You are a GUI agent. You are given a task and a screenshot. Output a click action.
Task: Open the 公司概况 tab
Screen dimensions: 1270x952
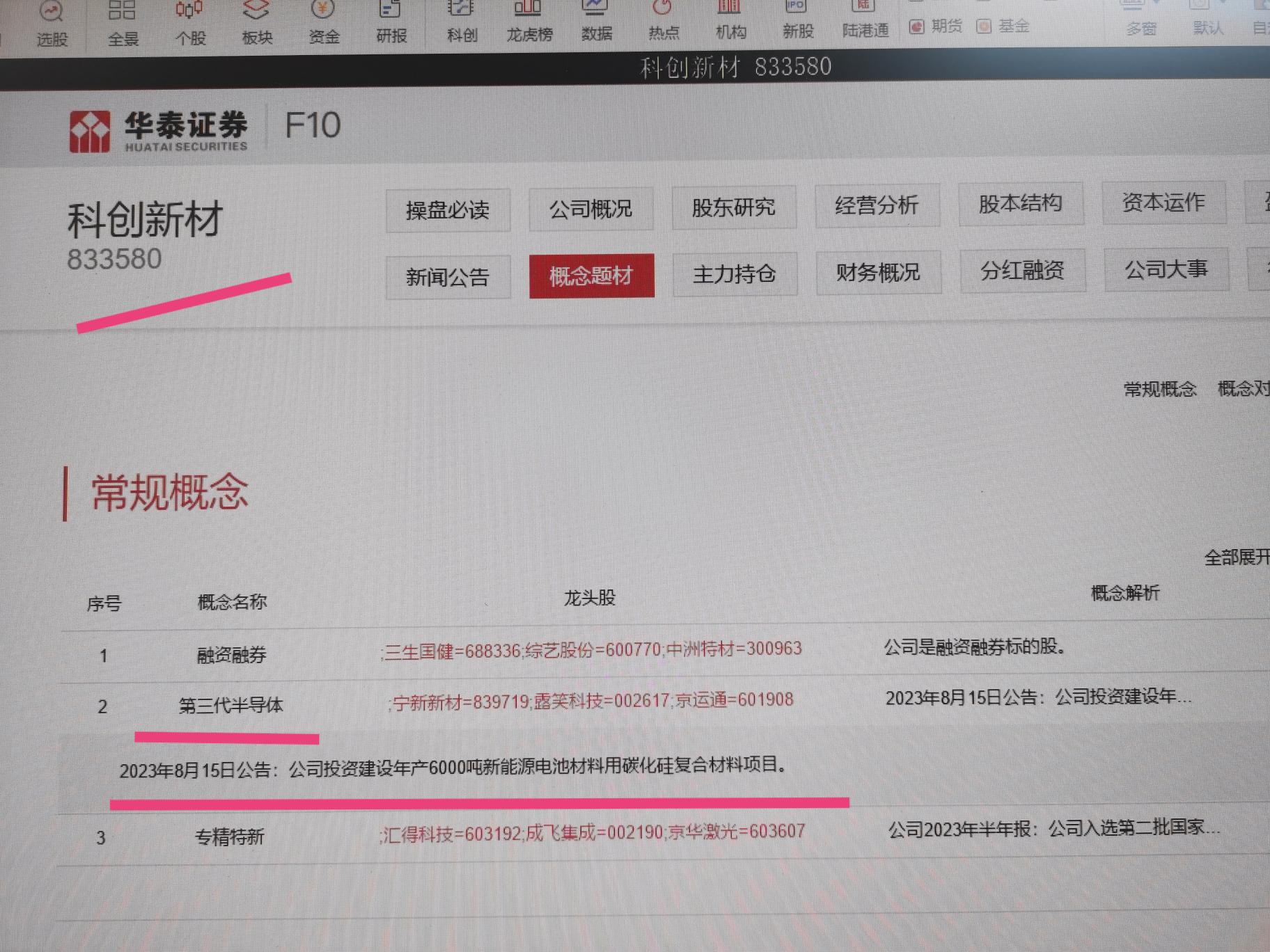click(x=591, y=208)
